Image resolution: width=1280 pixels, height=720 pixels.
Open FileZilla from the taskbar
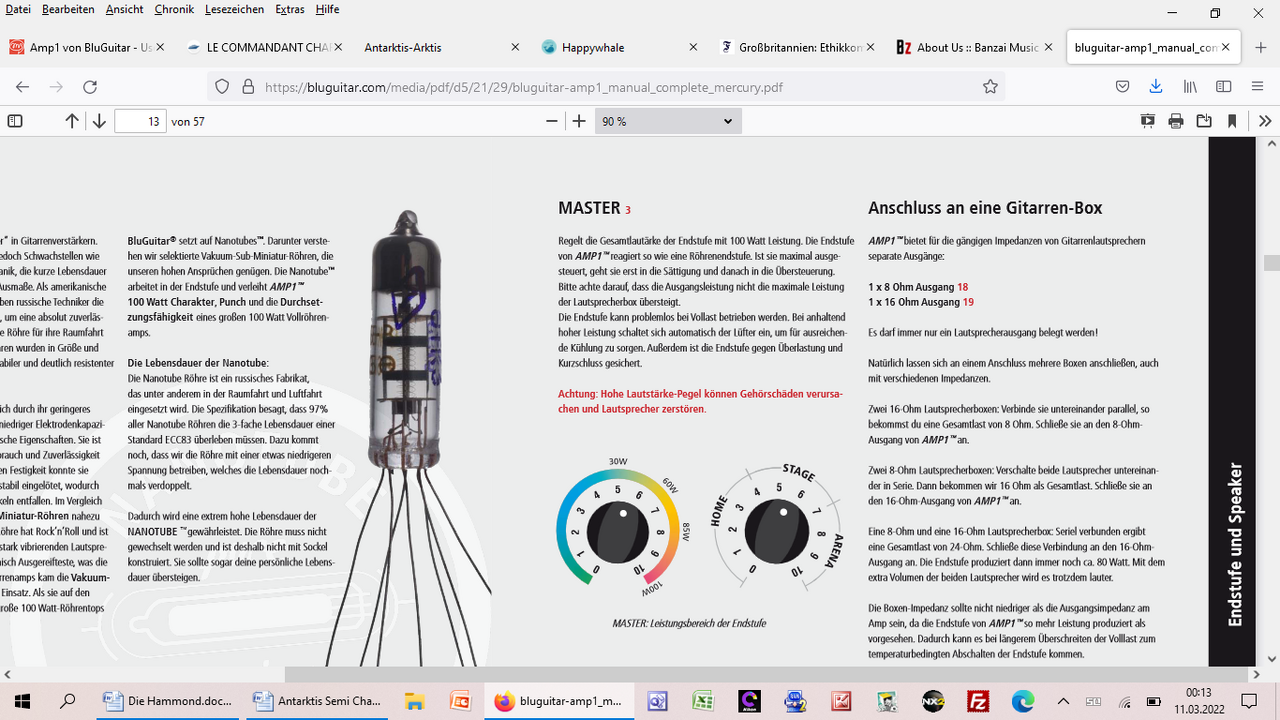[x=979, y=701]
